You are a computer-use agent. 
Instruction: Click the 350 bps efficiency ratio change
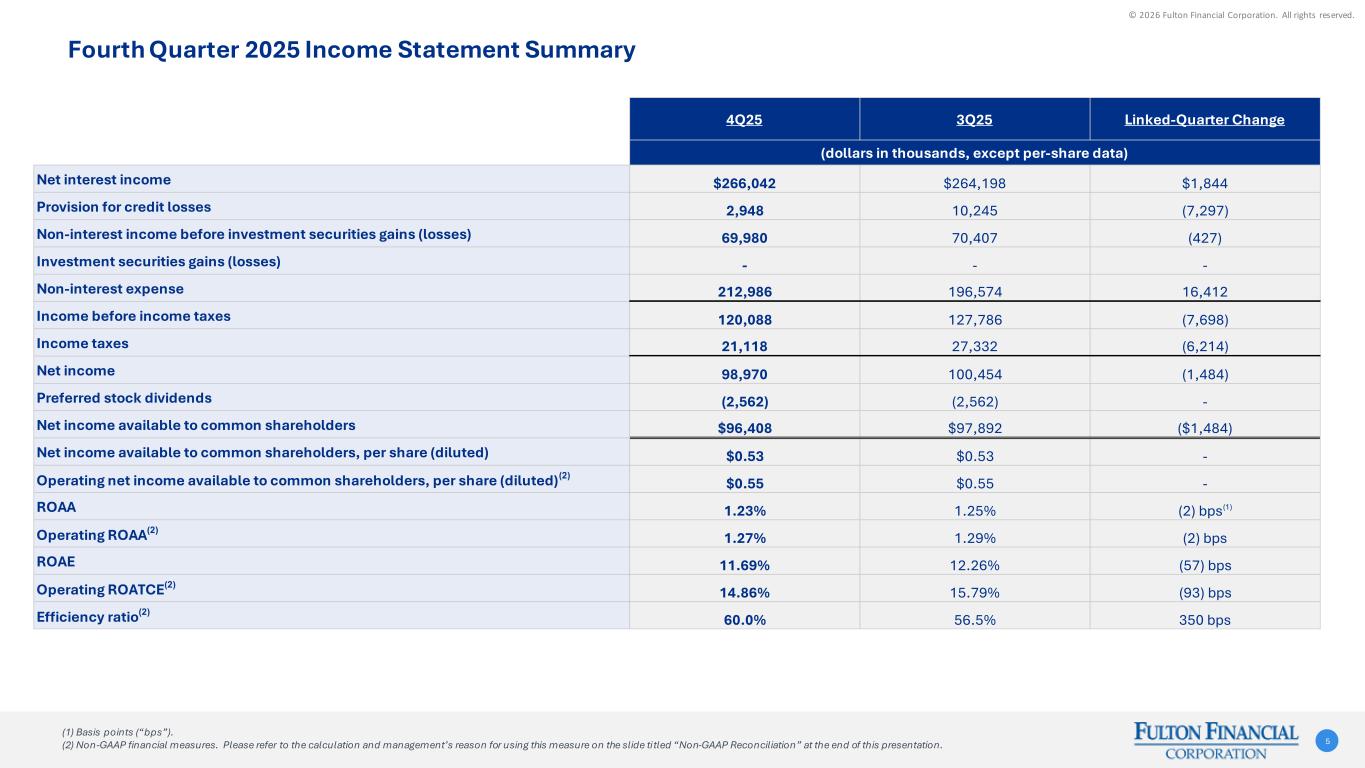tap(1204, 619)
